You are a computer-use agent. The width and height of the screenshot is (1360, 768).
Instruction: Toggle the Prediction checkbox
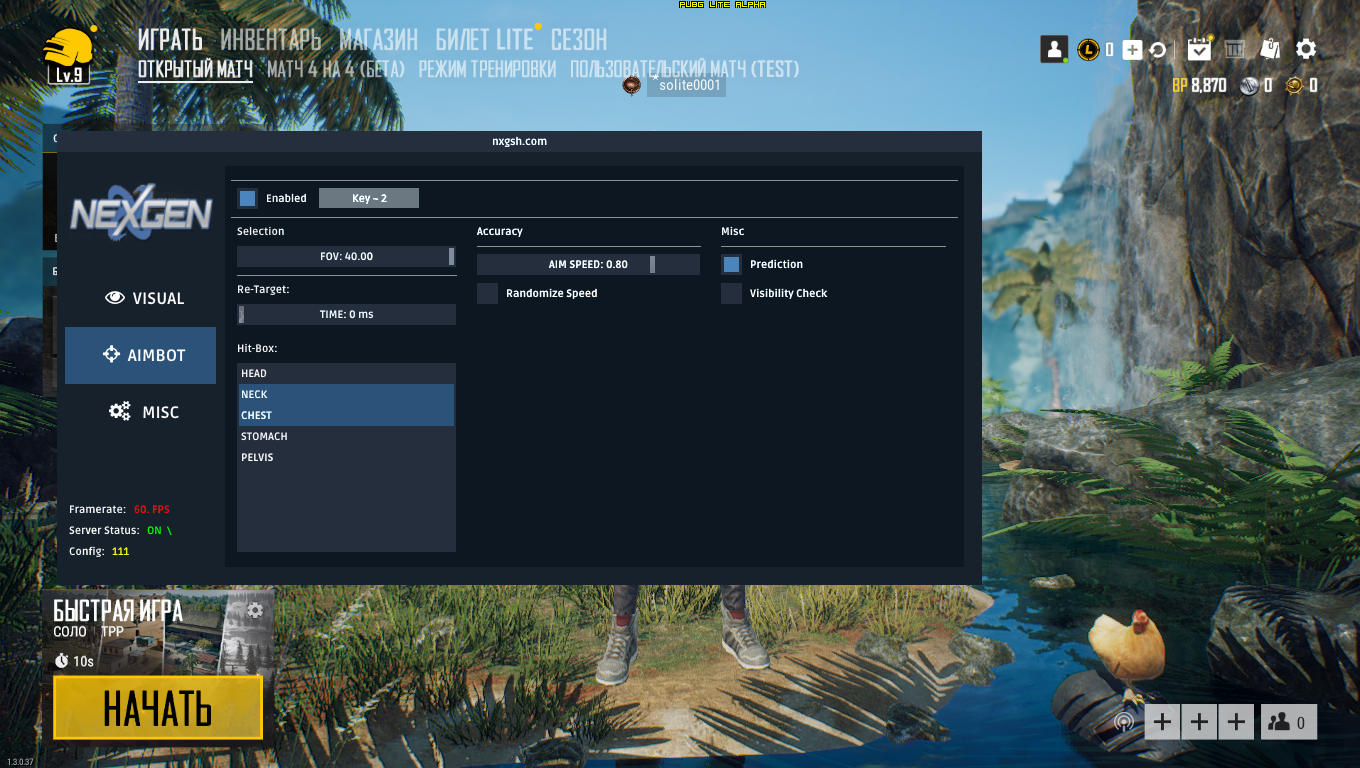click(x=731, y=264)
